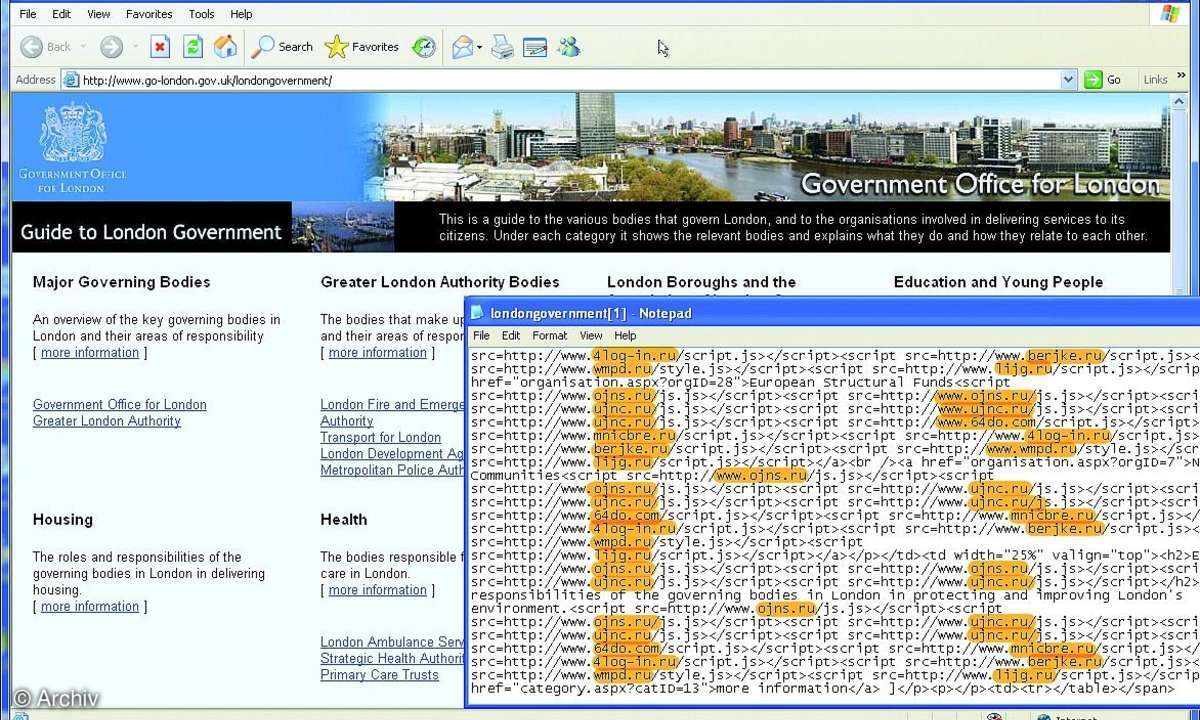Open the Metropolitan Police Authority link
This screenshot has height=720, width=1200.
(392, 470)
